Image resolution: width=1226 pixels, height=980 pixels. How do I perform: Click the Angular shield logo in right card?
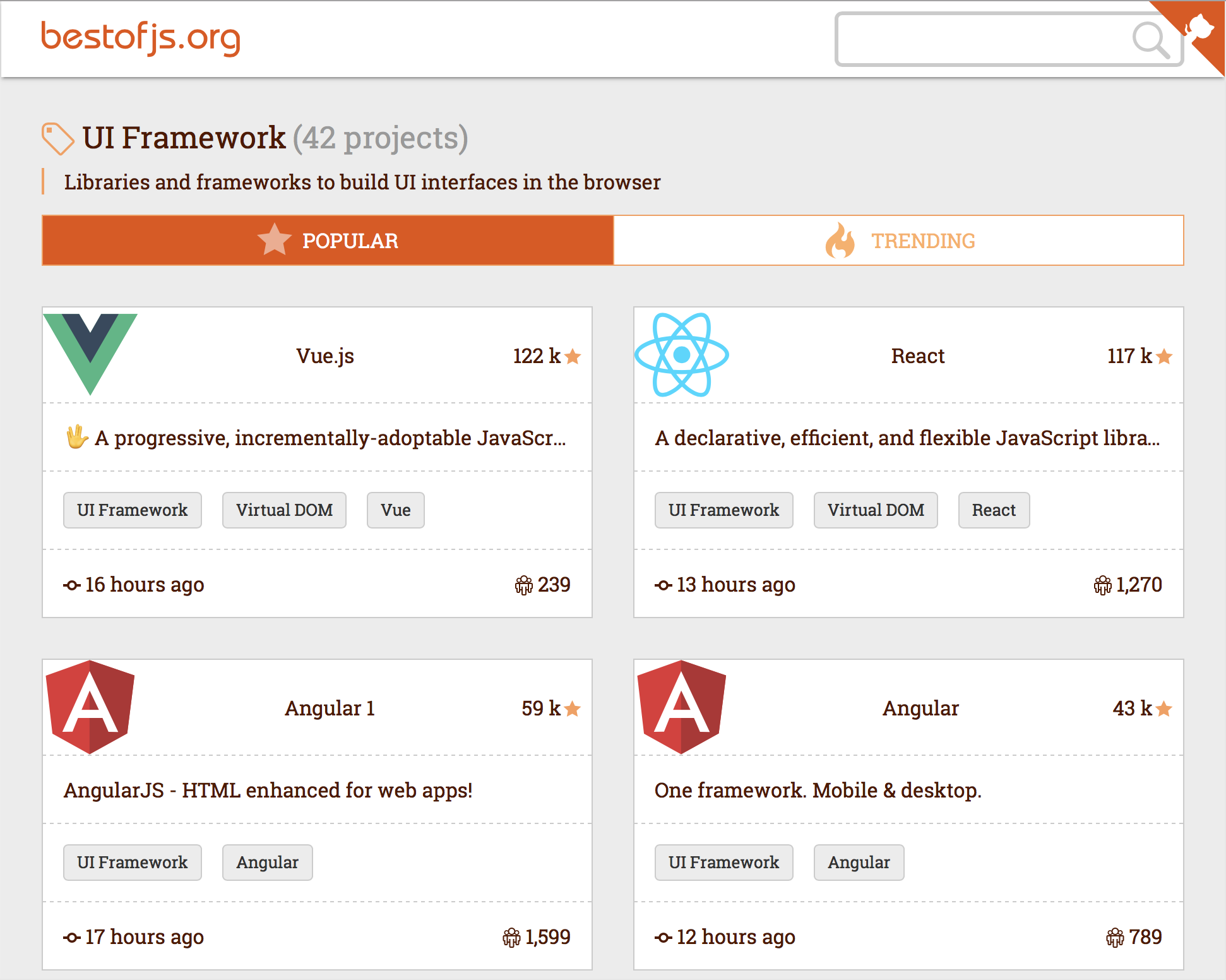682,707
